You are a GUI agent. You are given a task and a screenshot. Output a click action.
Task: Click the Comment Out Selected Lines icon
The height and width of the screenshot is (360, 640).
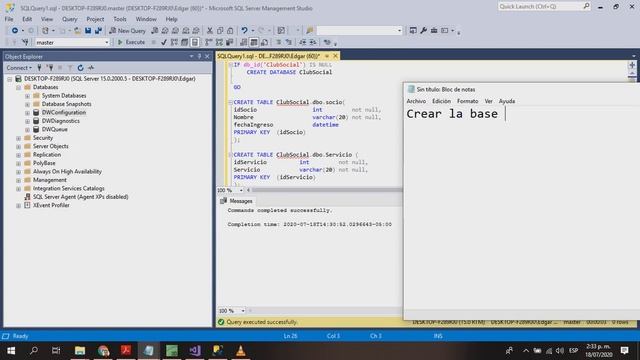click(278, 42)
